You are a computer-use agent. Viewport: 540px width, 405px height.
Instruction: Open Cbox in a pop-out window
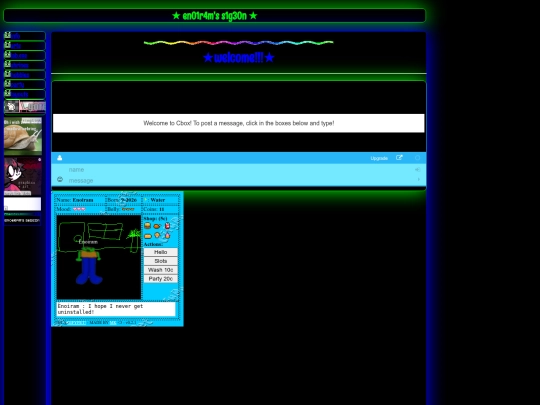tap(399, 158)
